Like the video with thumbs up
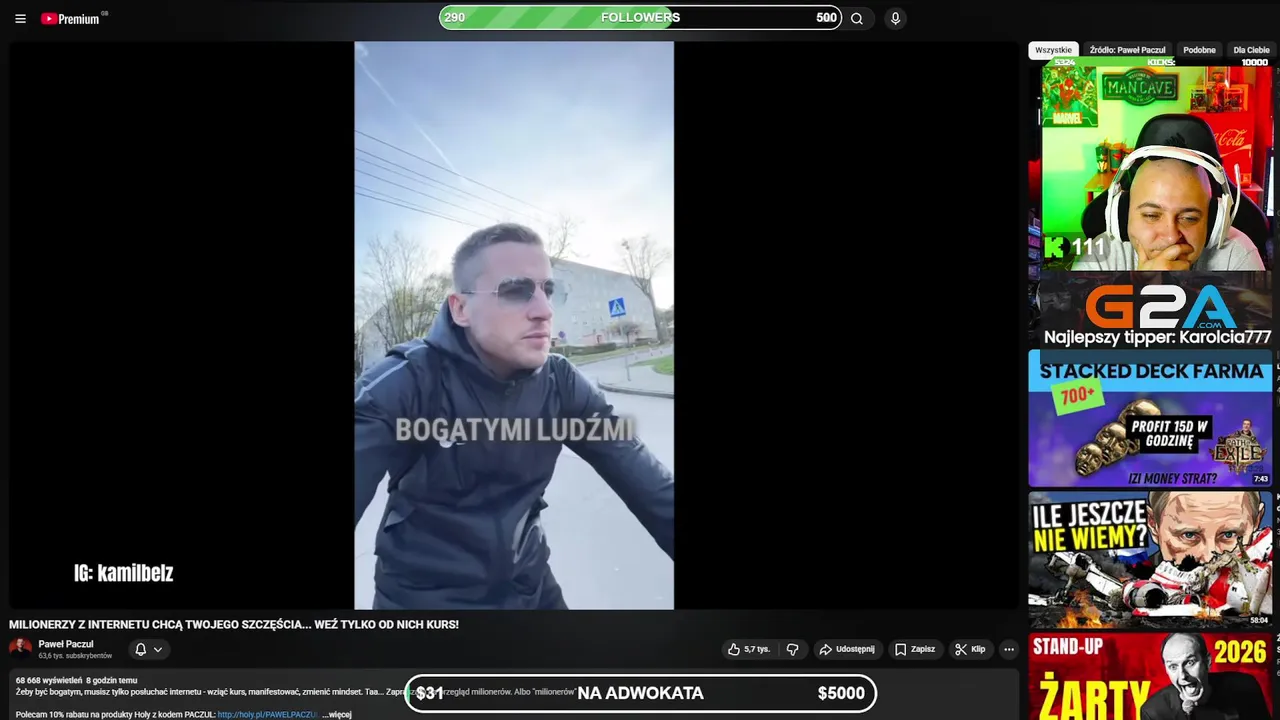This screenshot has height=720, width=1280. (x=749, y=649)
